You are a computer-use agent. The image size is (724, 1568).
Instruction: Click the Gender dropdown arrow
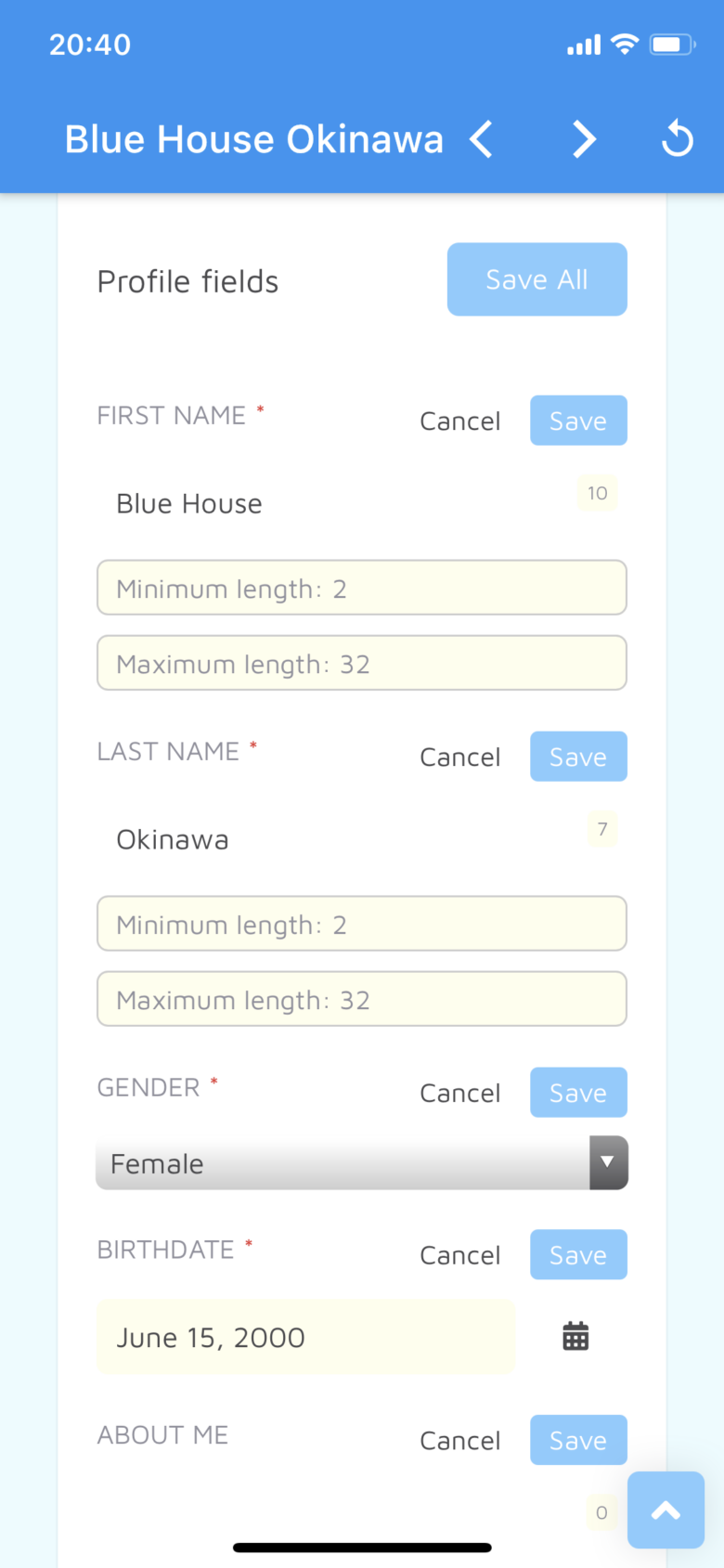click(608, 1163)
